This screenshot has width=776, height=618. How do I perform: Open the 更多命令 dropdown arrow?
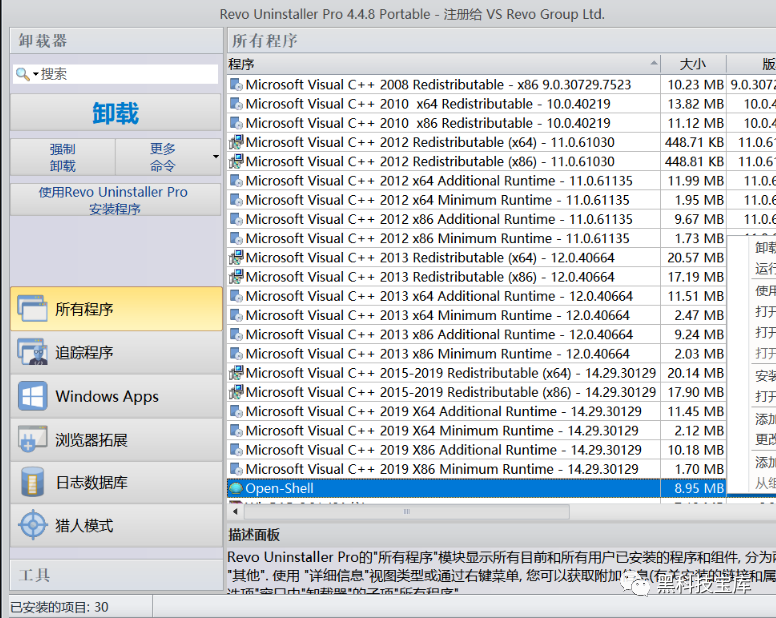coord(216,157)
